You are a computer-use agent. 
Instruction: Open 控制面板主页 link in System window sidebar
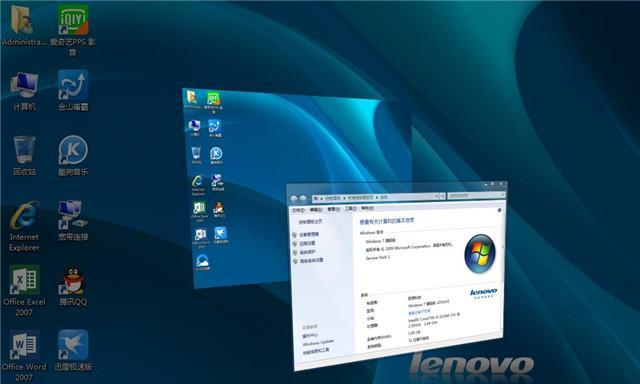click(x=310, y=222)
